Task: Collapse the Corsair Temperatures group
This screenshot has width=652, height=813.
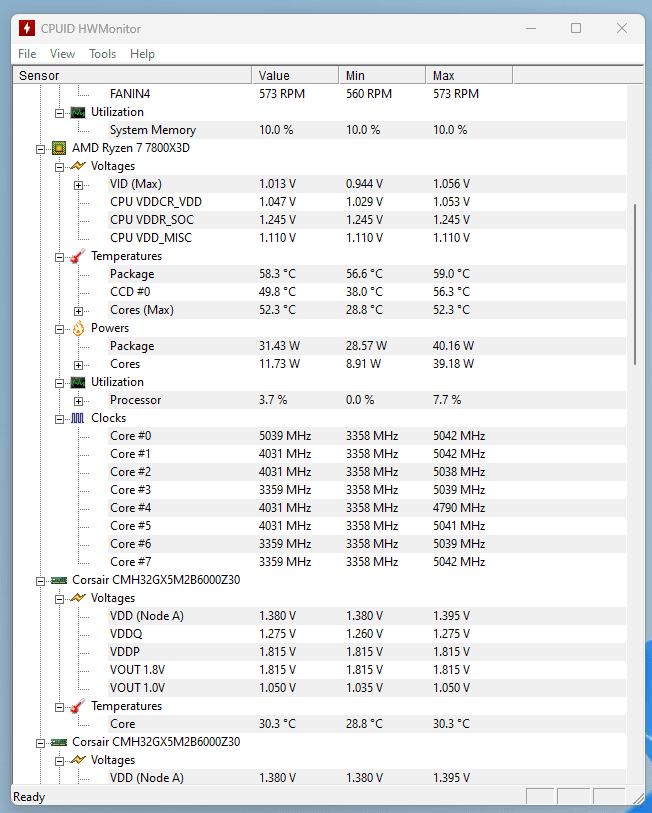Action: (60, 707)
